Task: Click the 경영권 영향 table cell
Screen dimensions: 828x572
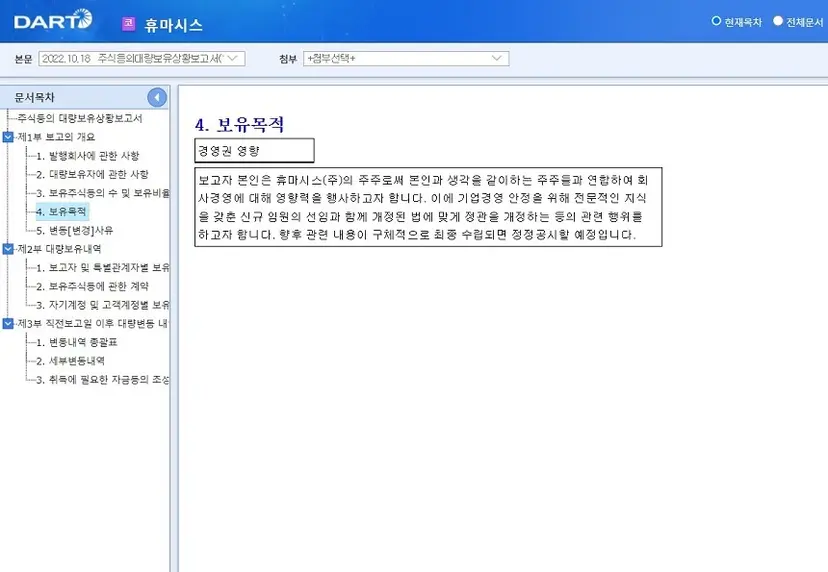Action: pyautogui.click(x=255, y=151)
